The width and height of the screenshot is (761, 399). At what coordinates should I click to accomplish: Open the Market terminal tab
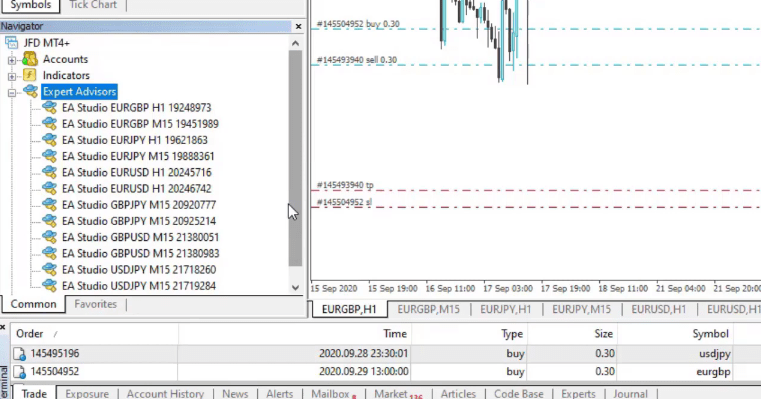[397, 393]
